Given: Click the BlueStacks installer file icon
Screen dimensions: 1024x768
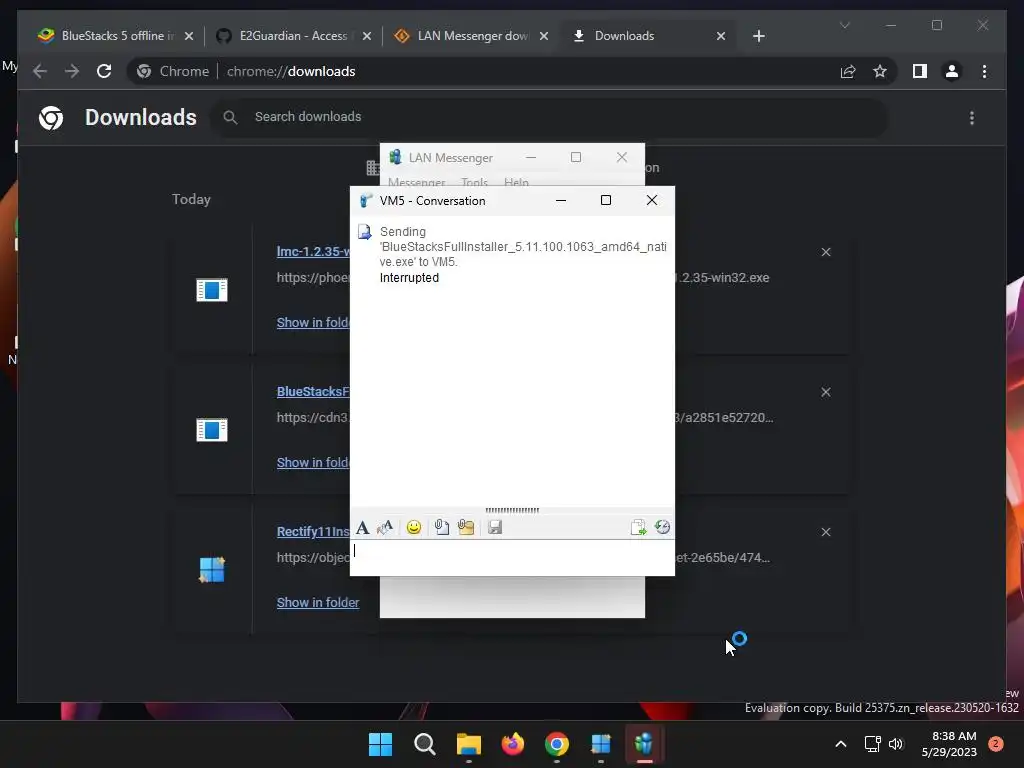Looking at the screenshot, I should coord(212,430).
